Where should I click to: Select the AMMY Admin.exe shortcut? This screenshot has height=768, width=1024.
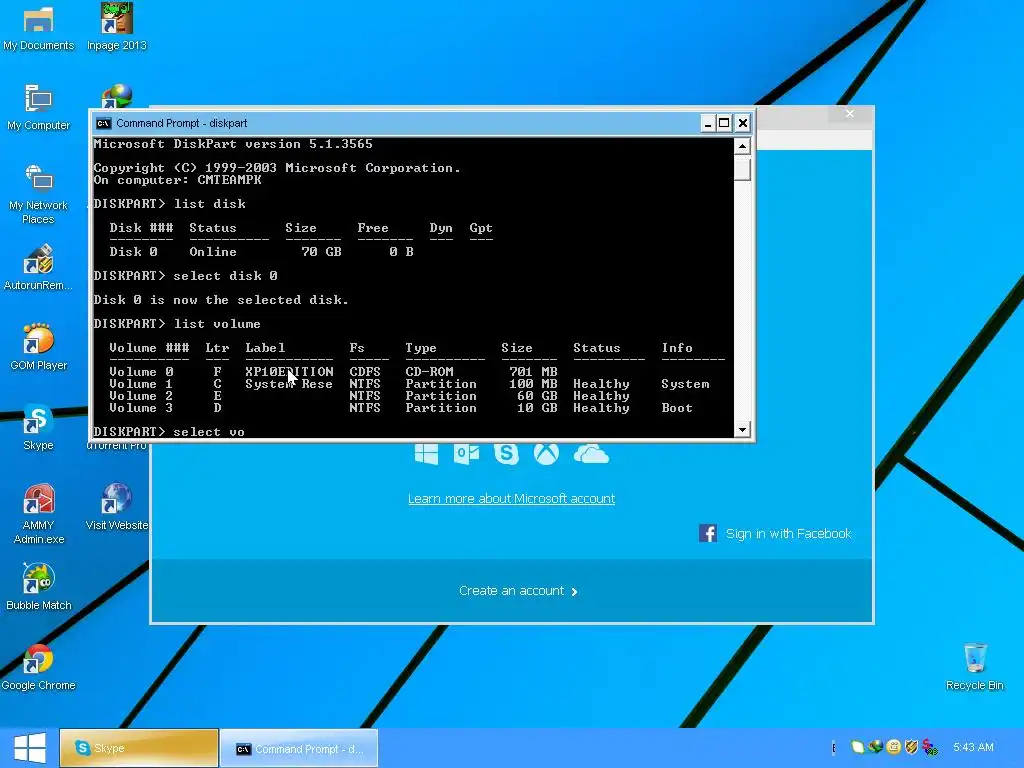pyautogui.click(x=38, y=514)
